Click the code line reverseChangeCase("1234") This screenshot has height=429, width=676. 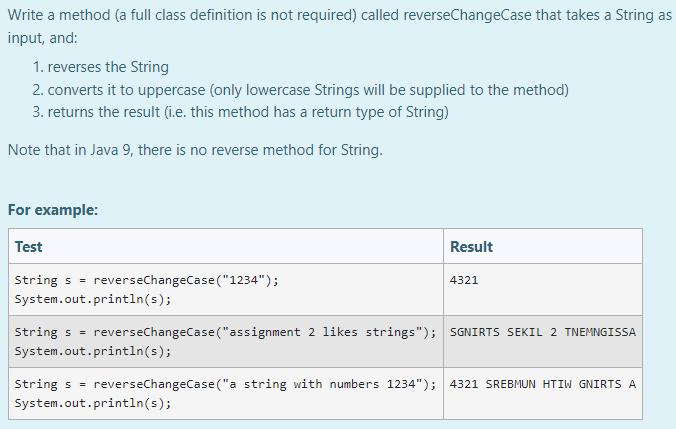(x=147, y=280)
